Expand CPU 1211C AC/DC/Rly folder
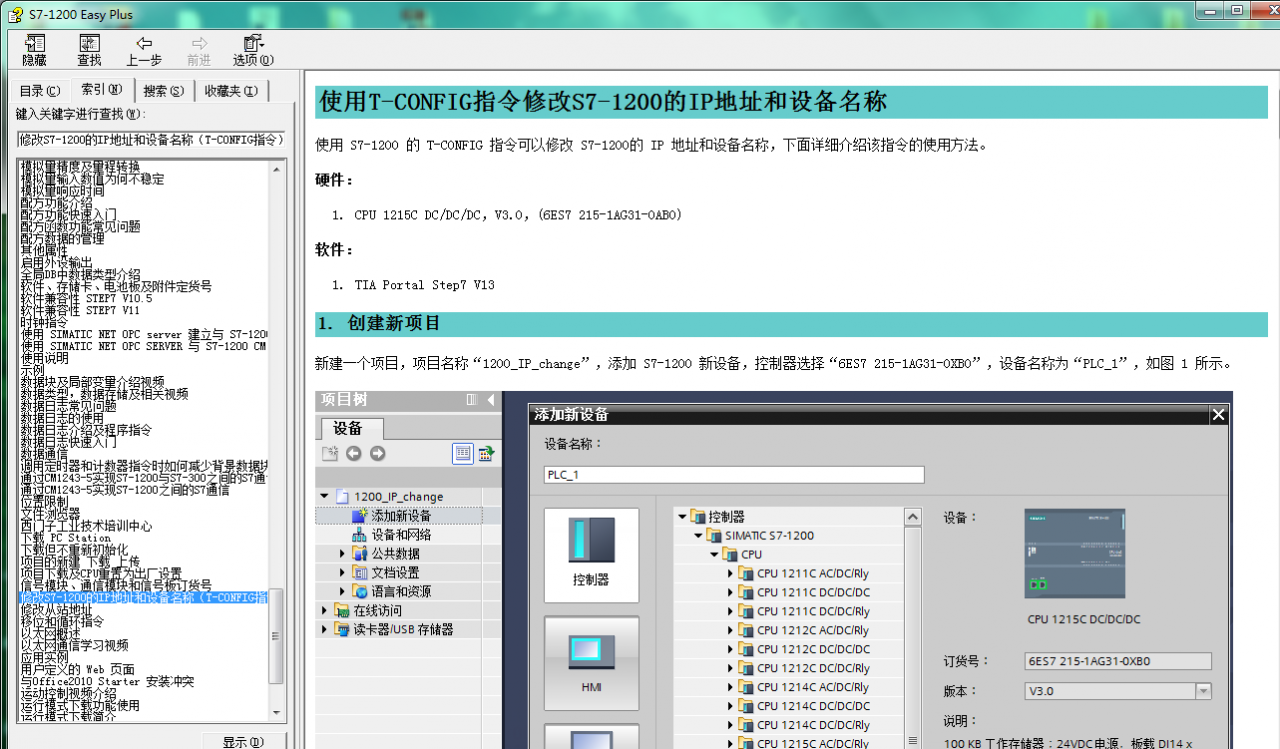The image size is (1280, 749). click(731, 573)
